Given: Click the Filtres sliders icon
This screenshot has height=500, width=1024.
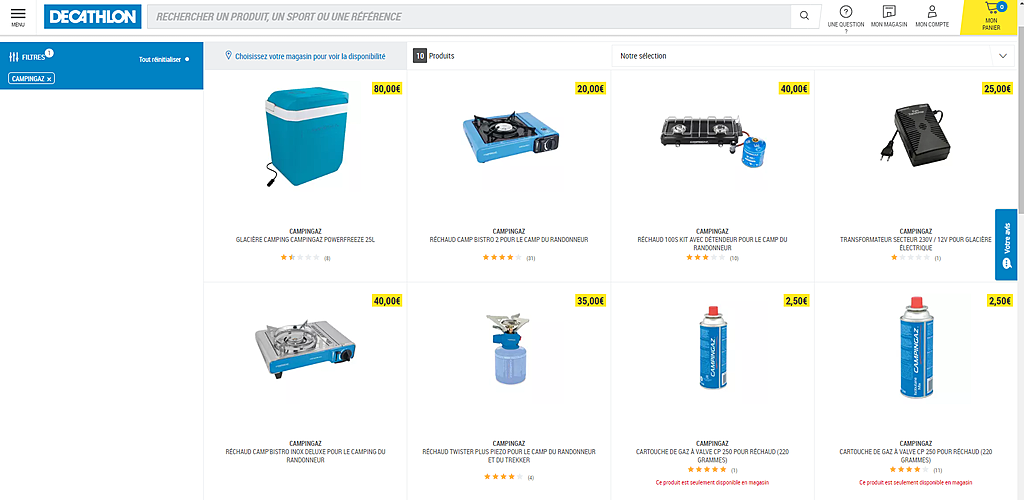Looking at the screenshot, I should click(x=13, y=57).
